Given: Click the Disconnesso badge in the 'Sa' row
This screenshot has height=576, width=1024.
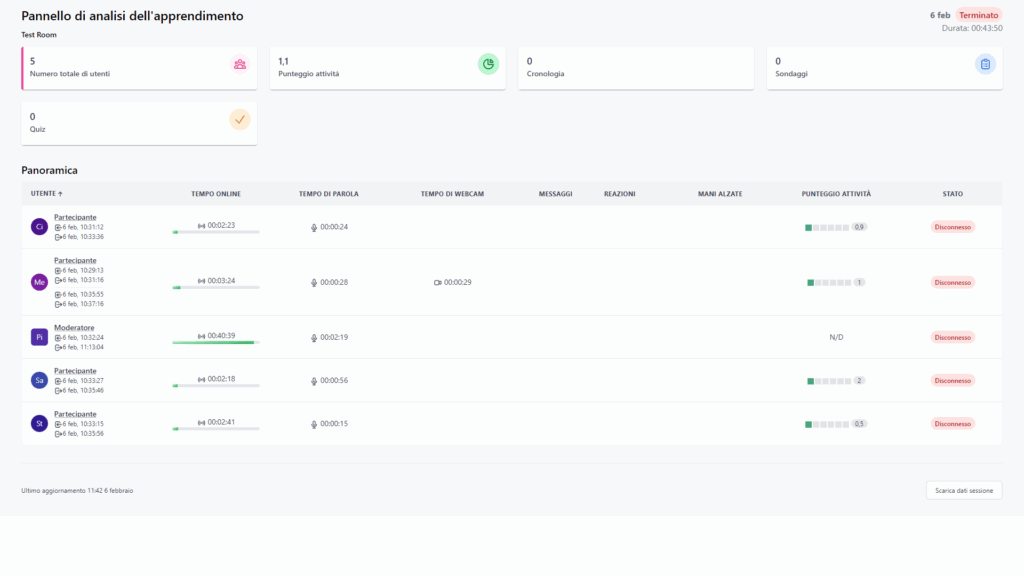Looking at the screenshot, I should pos(952,381).
